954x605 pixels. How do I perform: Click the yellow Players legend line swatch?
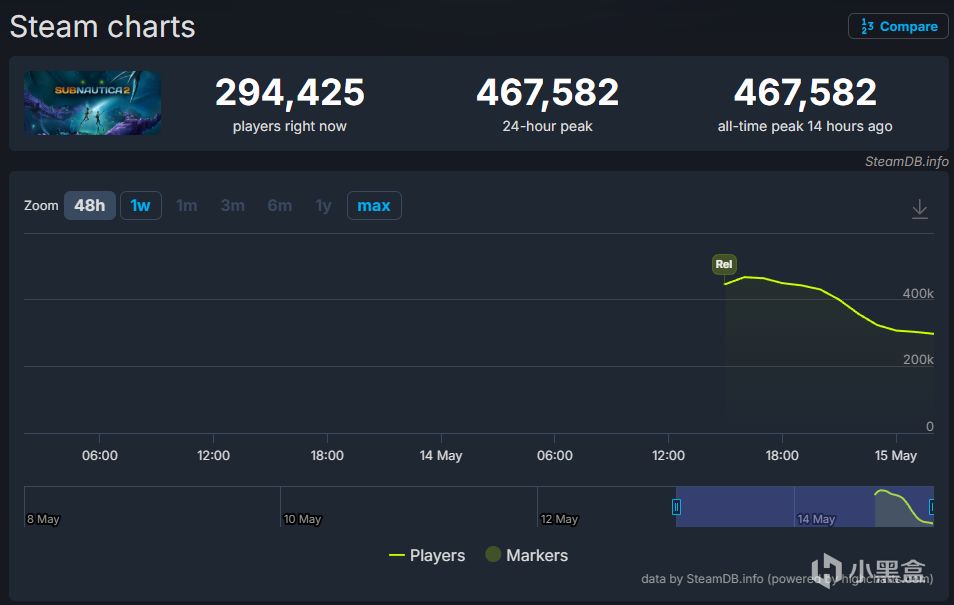[397, 555]
